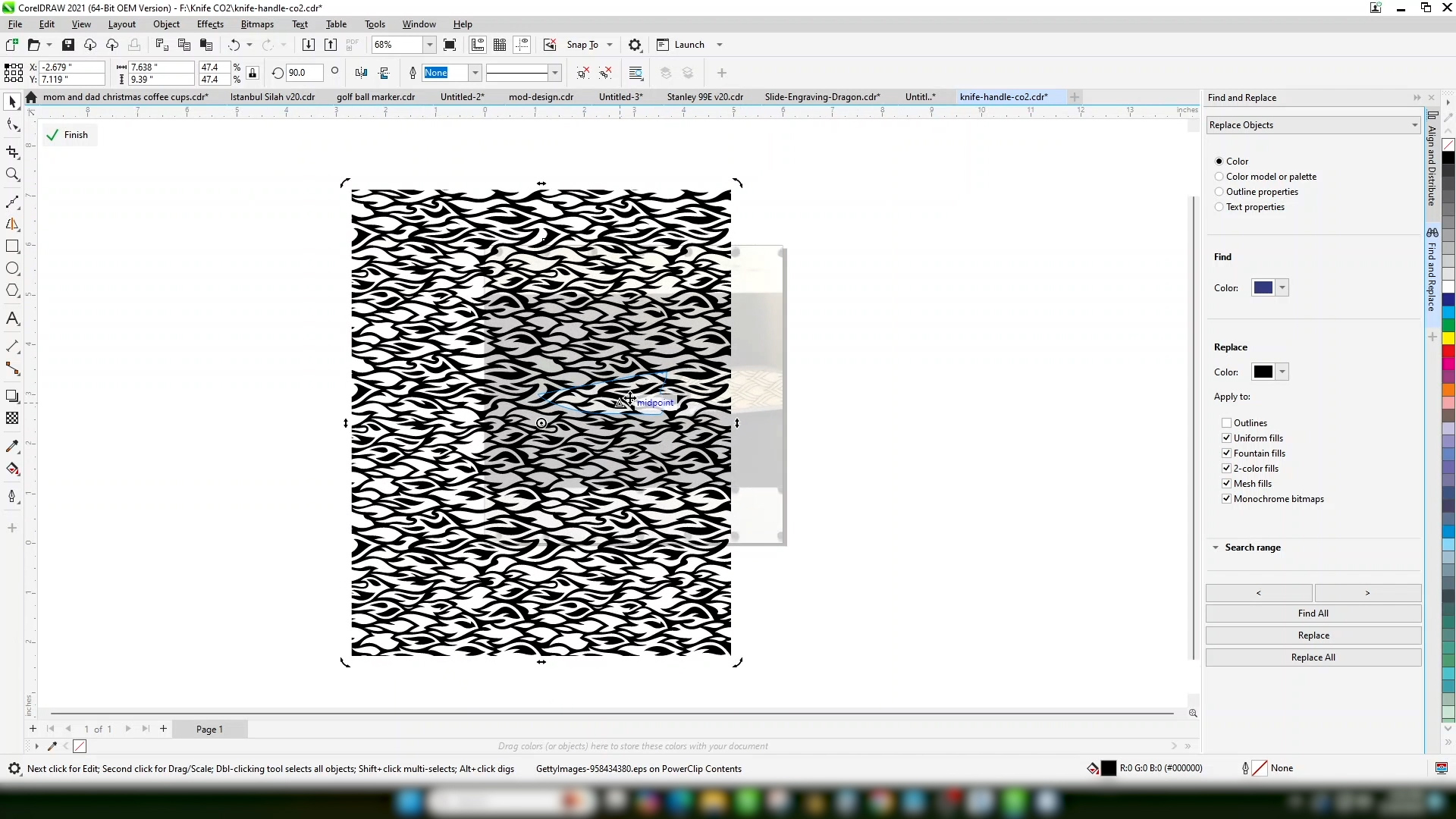Collapse the Search range section
The image size is (1456, 819).
point(1216,548)
